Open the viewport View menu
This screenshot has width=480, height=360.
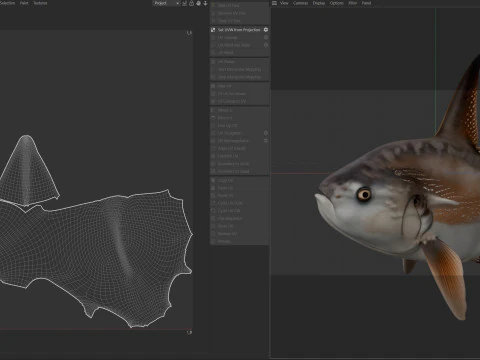(x=284, y=3)
